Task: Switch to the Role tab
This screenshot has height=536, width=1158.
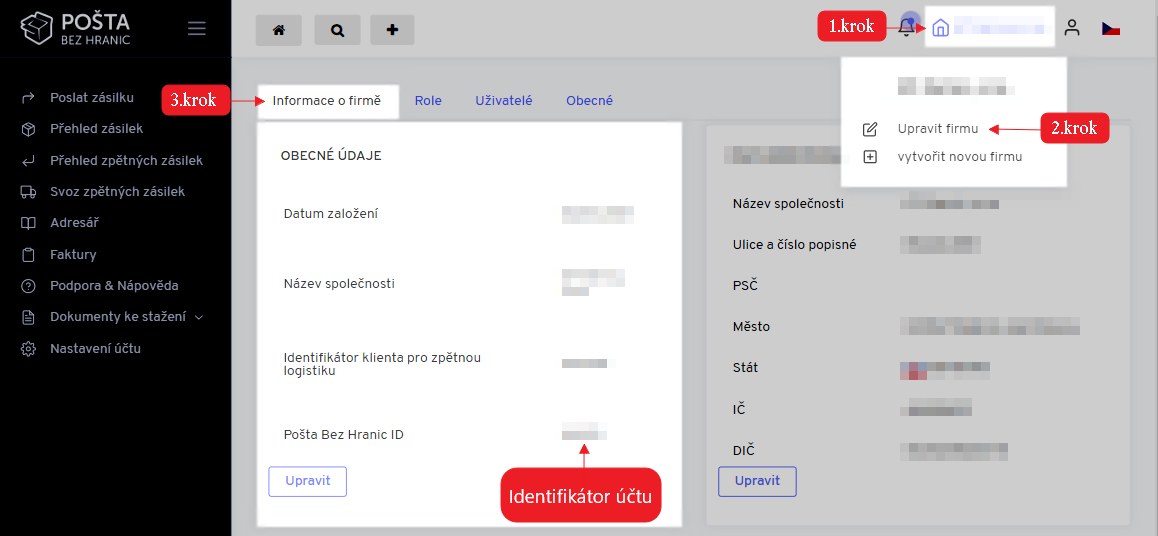Action: point(428,101)
